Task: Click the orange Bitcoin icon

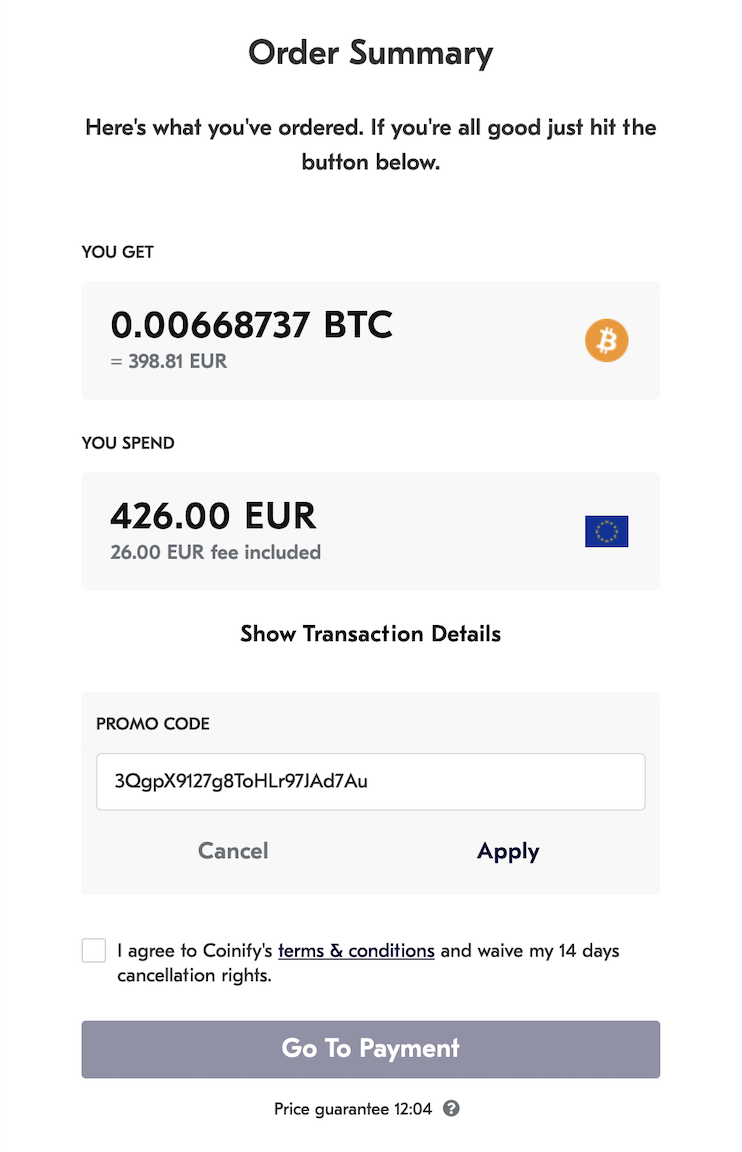Action: (x=606, y=341)
